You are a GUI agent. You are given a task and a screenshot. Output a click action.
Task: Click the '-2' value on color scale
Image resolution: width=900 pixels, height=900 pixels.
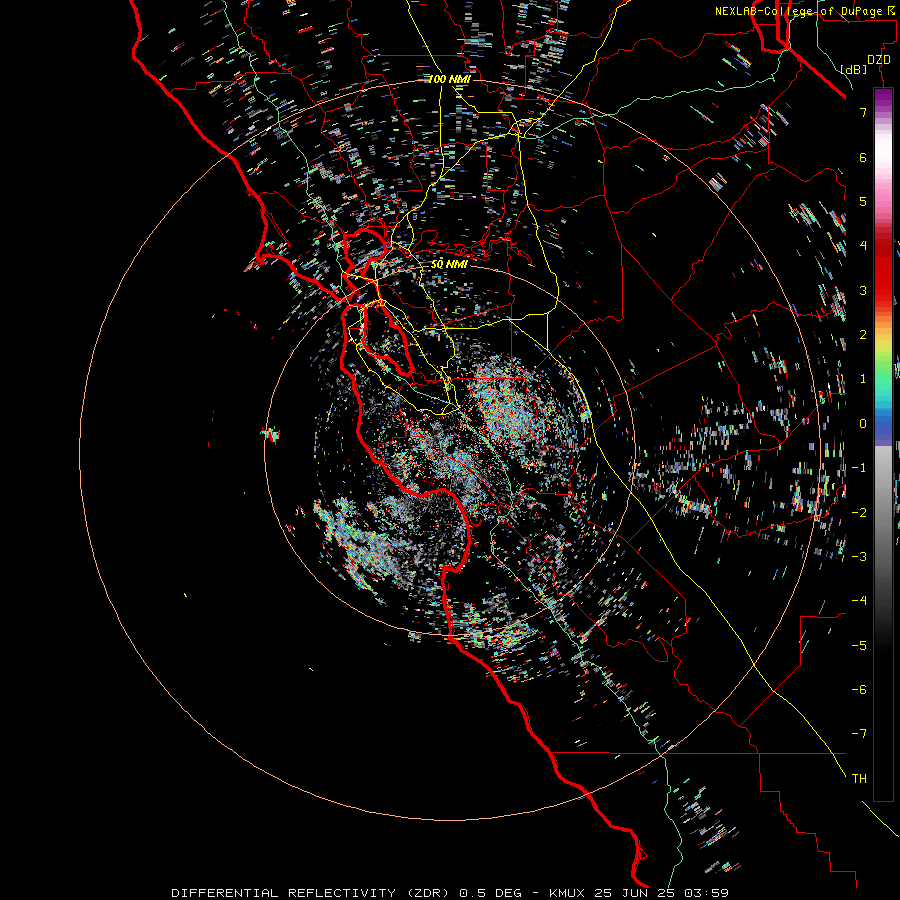(859, 512)
